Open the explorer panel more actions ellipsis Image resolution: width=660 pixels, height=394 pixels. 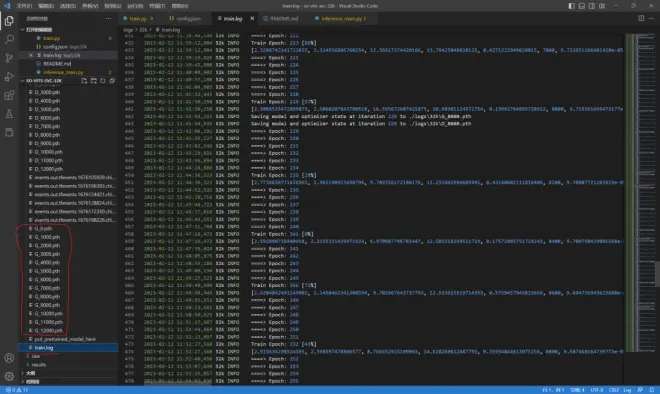[109, 18]
